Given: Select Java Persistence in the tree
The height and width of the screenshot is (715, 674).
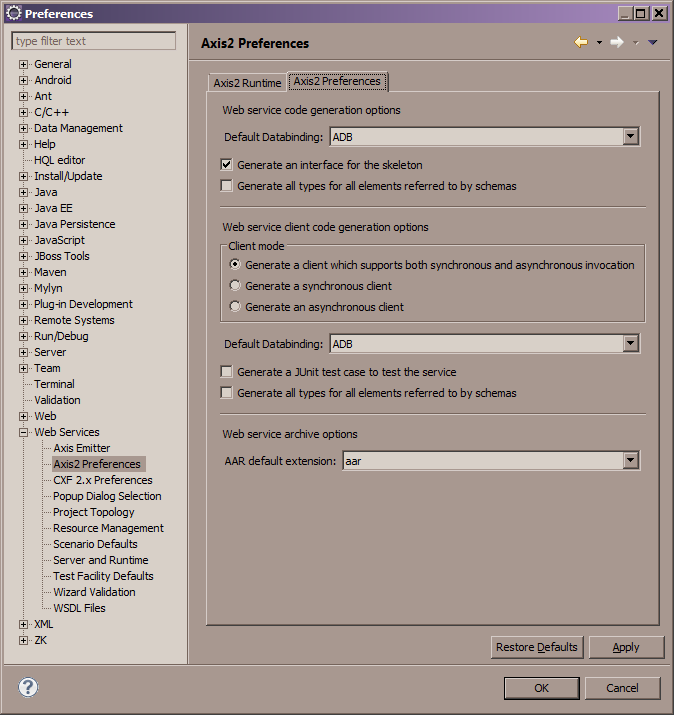Looking at the screenshot, I should (x=74, y=224).
